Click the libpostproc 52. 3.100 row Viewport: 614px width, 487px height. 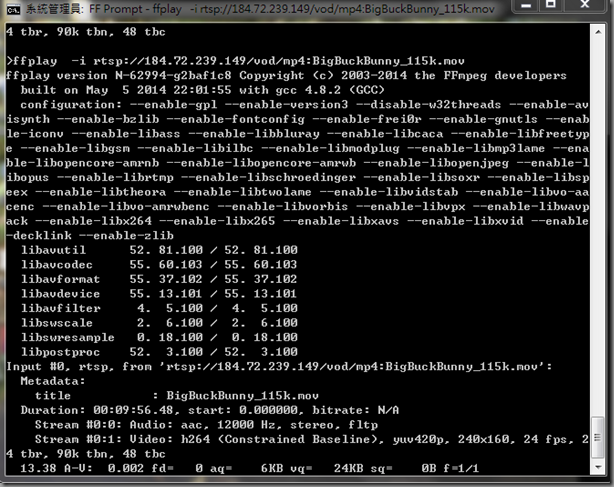pyautogui.click(x=159, y=352)
